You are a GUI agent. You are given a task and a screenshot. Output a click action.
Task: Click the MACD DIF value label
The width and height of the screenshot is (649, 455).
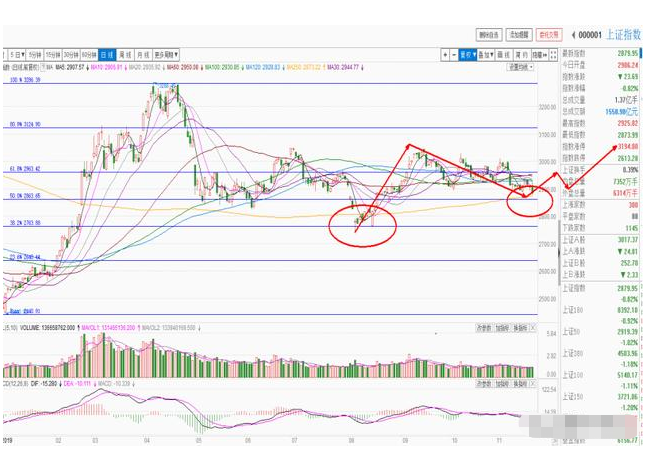[43, 384]
